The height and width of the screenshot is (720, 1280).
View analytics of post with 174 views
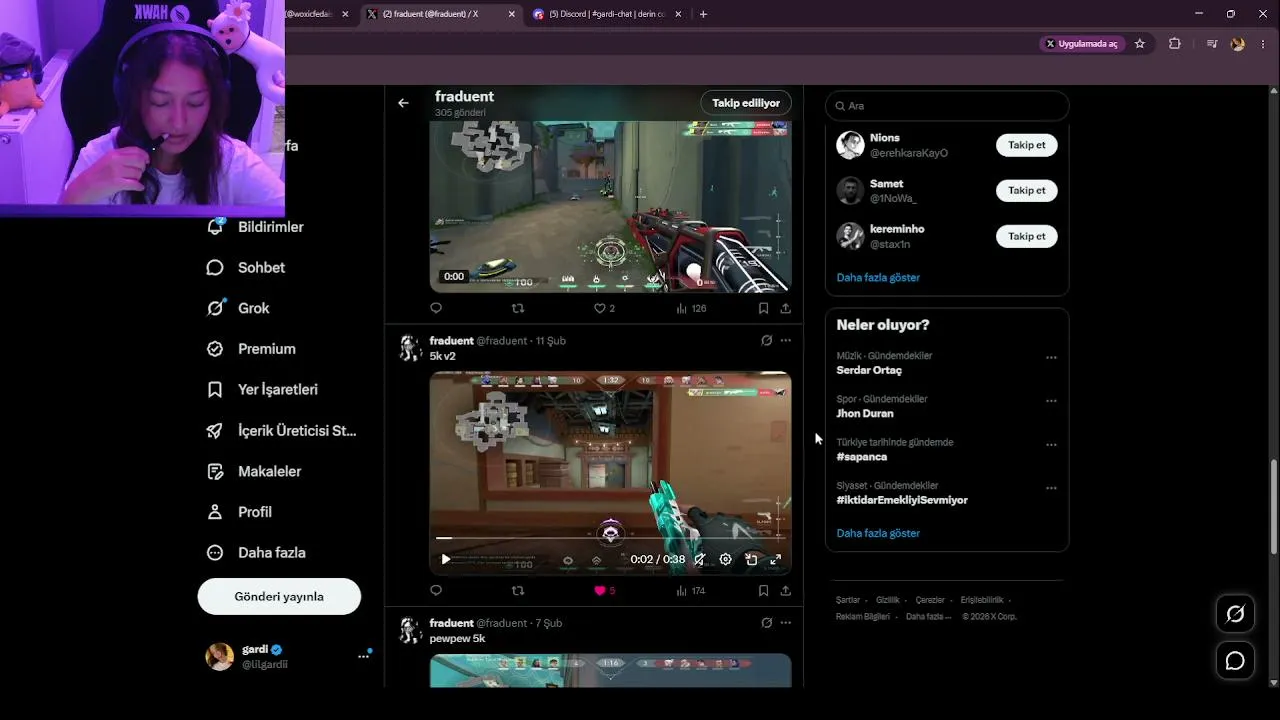pos(691,591)
